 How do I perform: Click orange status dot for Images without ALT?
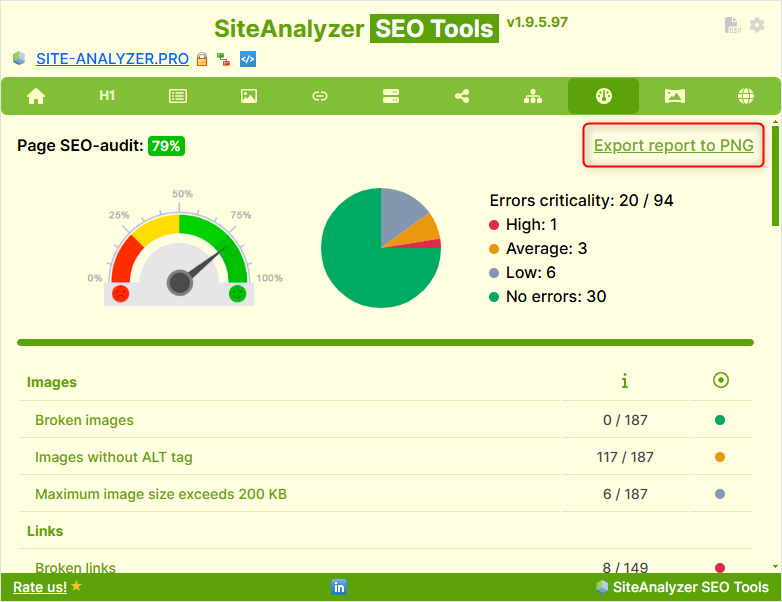pyautogui.click(x=720, y=457)
